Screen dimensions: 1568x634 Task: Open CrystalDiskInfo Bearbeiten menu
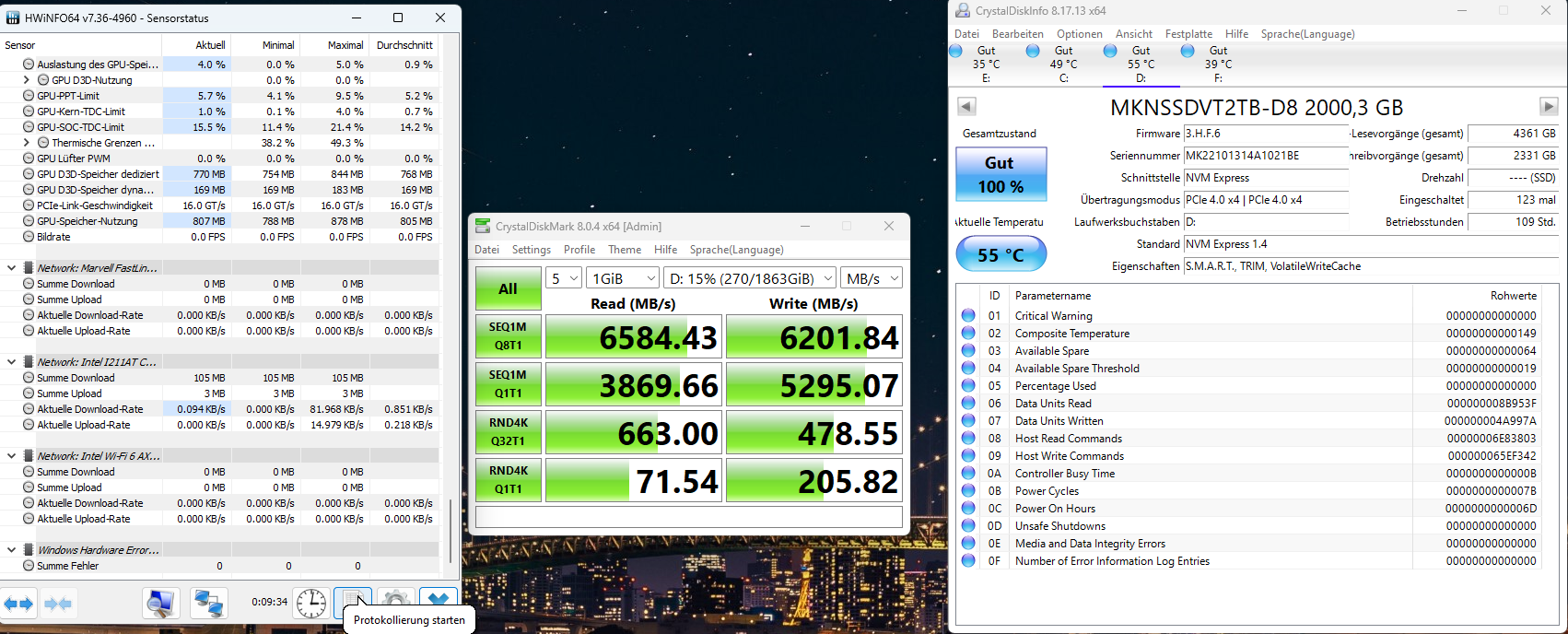[1018, 34]
